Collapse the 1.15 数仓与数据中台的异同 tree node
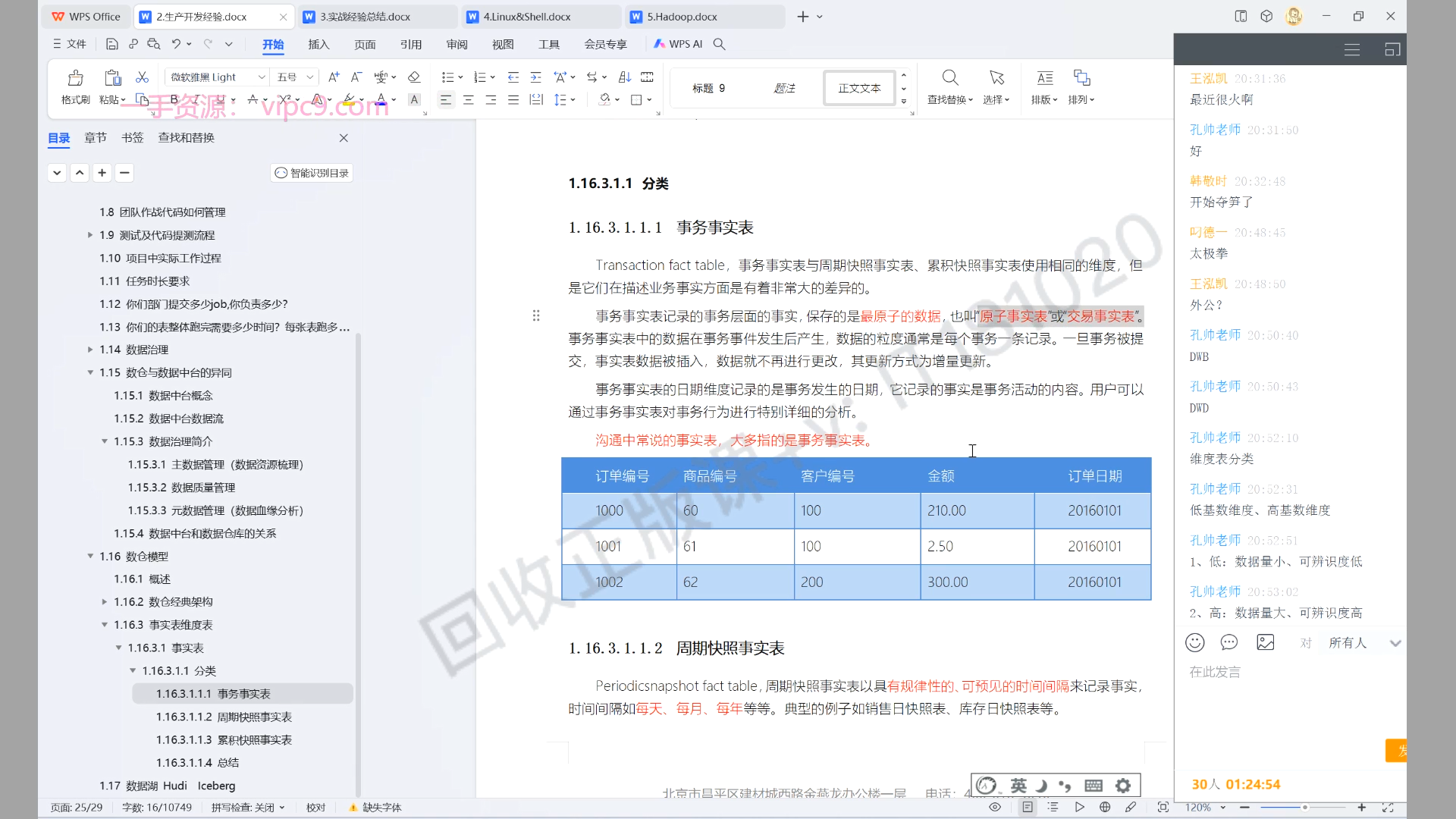 (x=90, y=372)
